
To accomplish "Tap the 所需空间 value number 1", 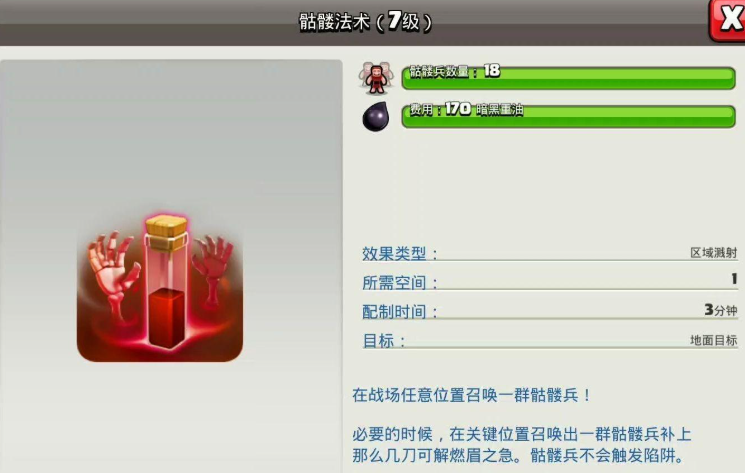I will [734, 279].
